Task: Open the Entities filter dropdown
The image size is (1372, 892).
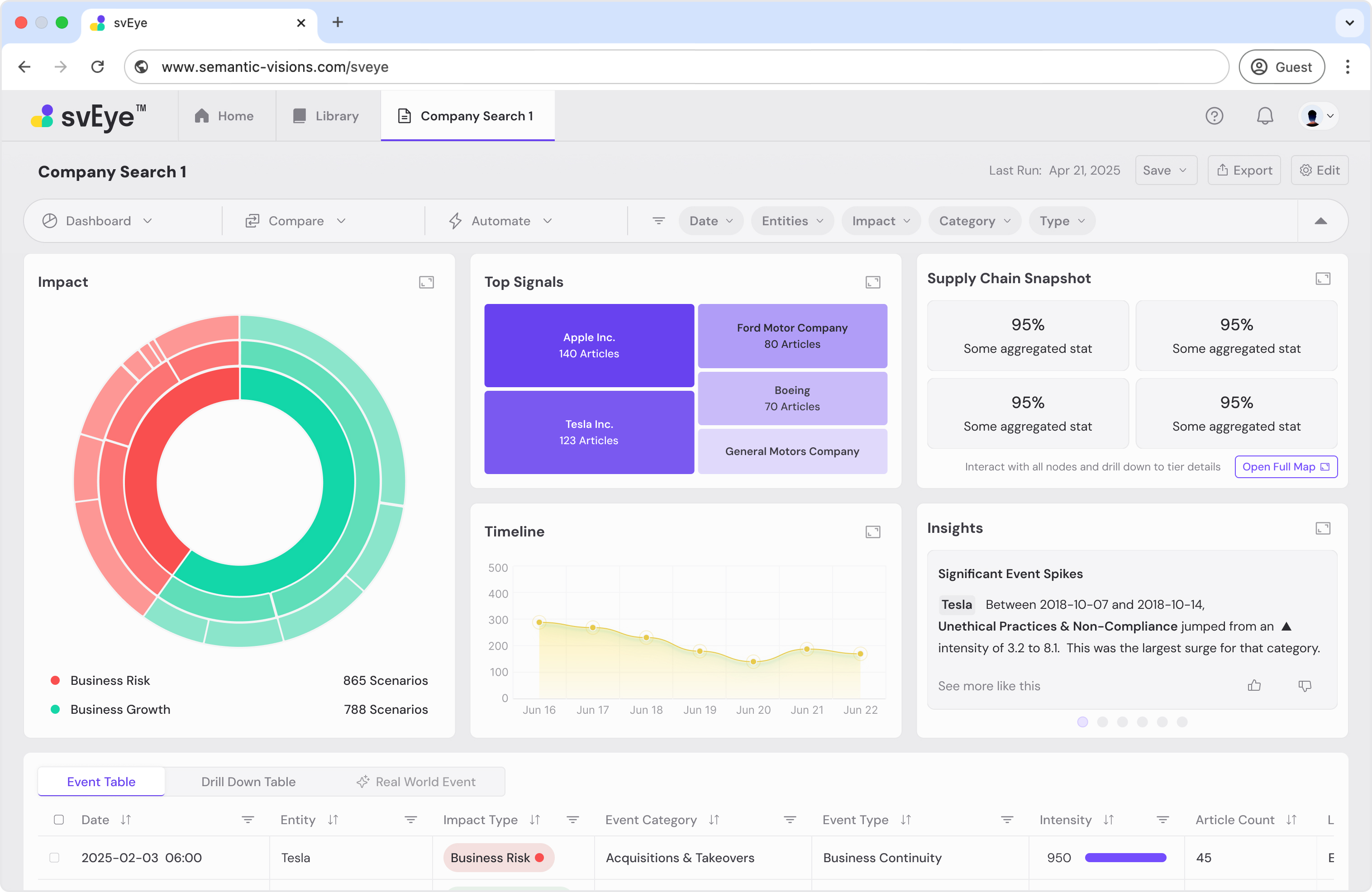Action: (x=792, y=221)
